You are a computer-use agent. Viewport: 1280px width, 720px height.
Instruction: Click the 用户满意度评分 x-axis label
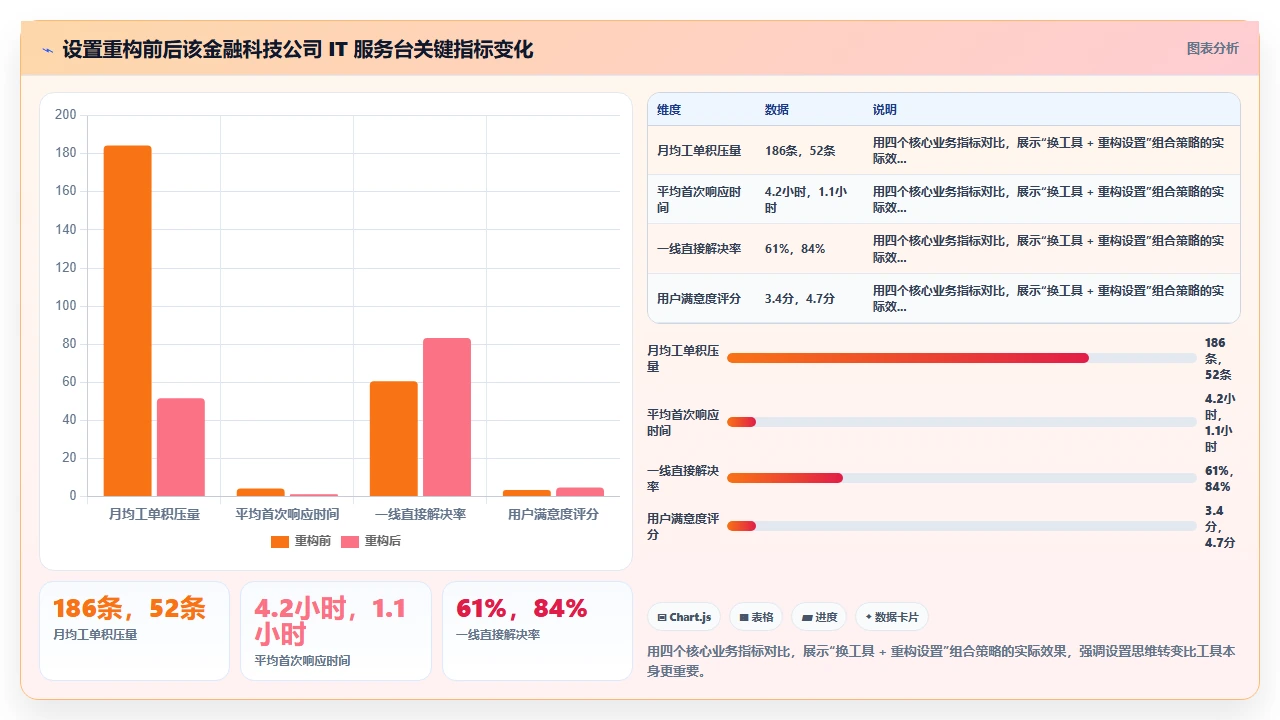point(553,514)
